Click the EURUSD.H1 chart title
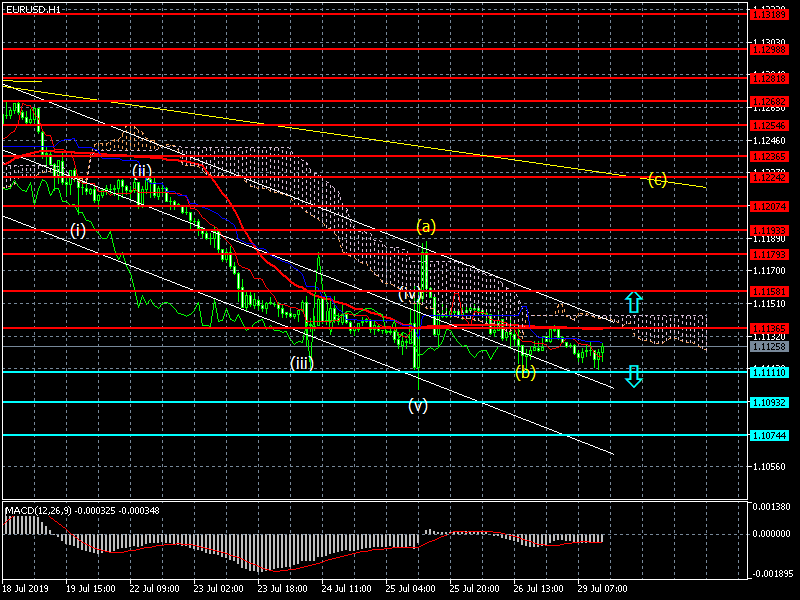Viewport: 800px width, 600px height. click(33, 9)
